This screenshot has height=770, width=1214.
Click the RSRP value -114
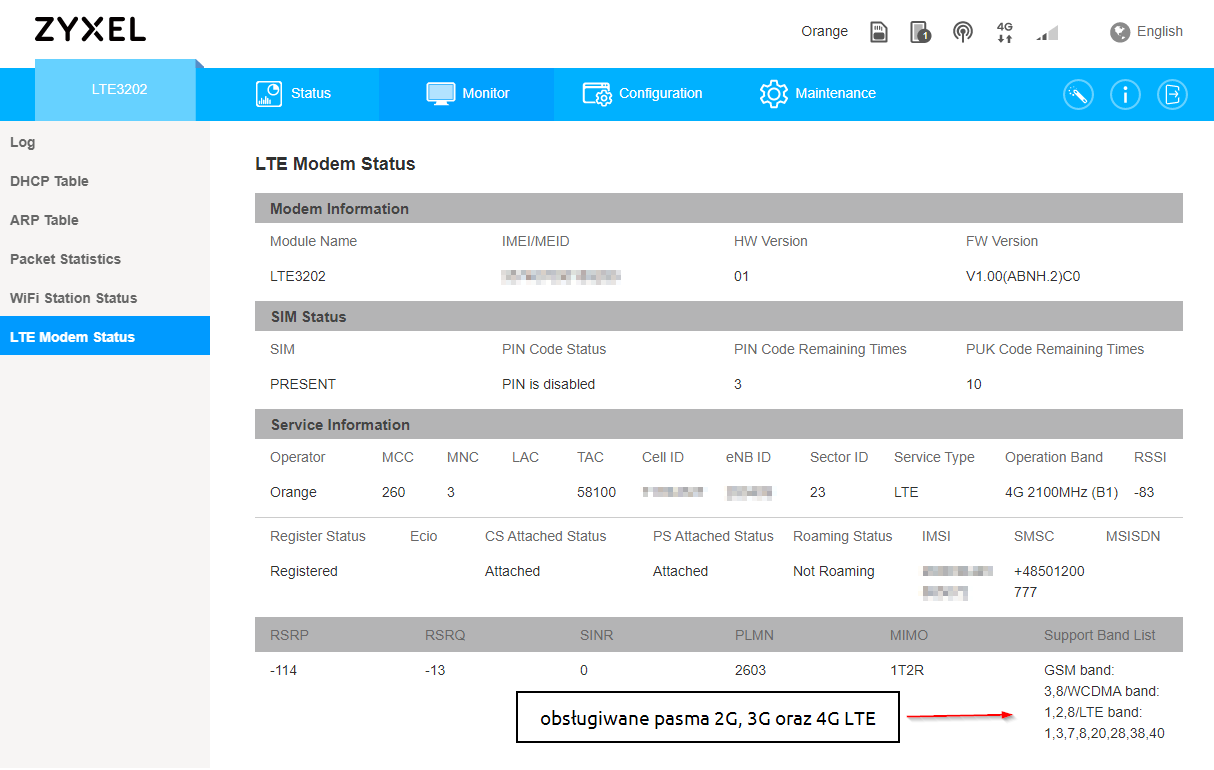coord(283,670)
